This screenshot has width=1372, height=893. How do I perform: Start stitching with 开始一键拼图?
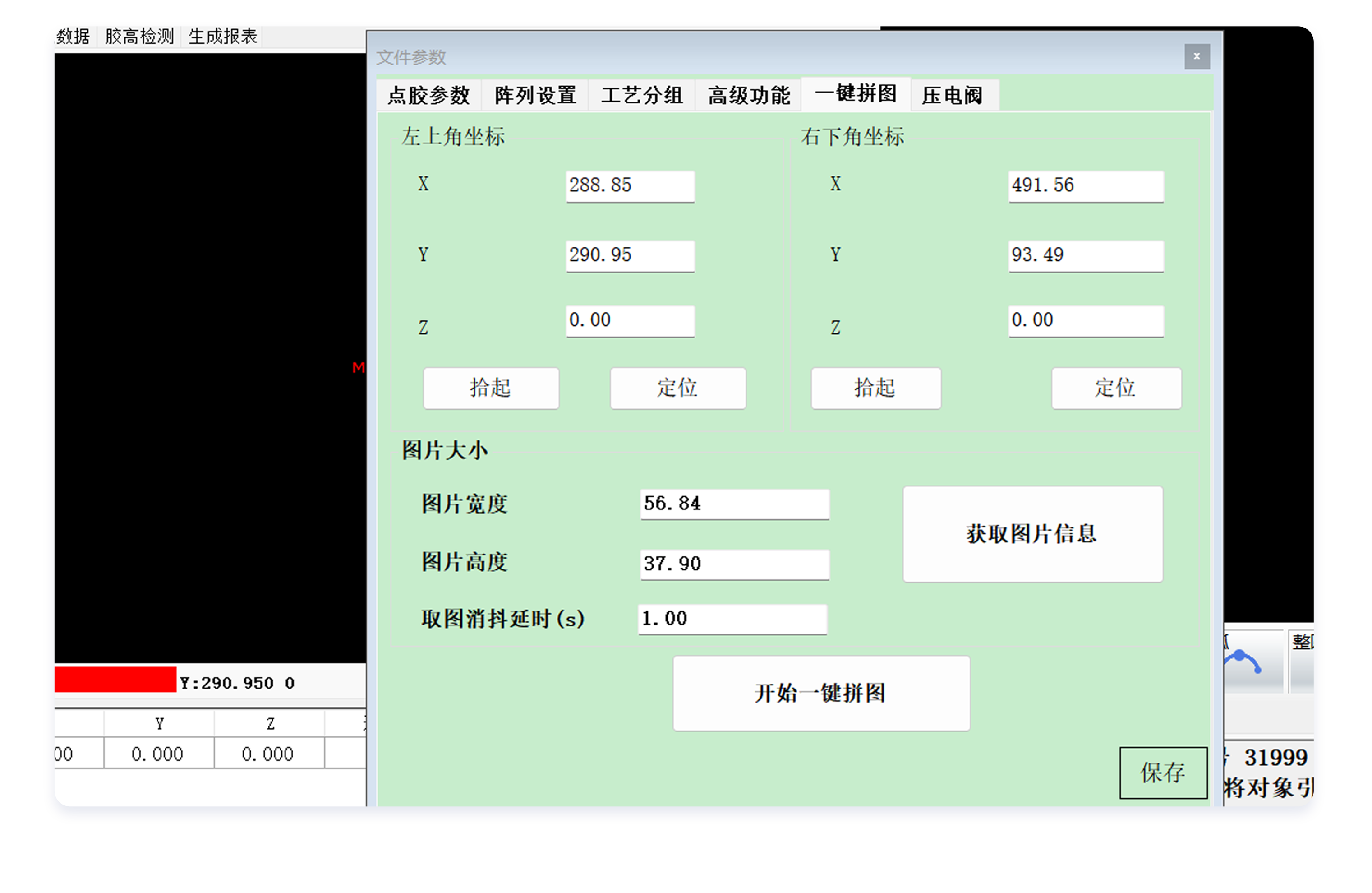821,694
